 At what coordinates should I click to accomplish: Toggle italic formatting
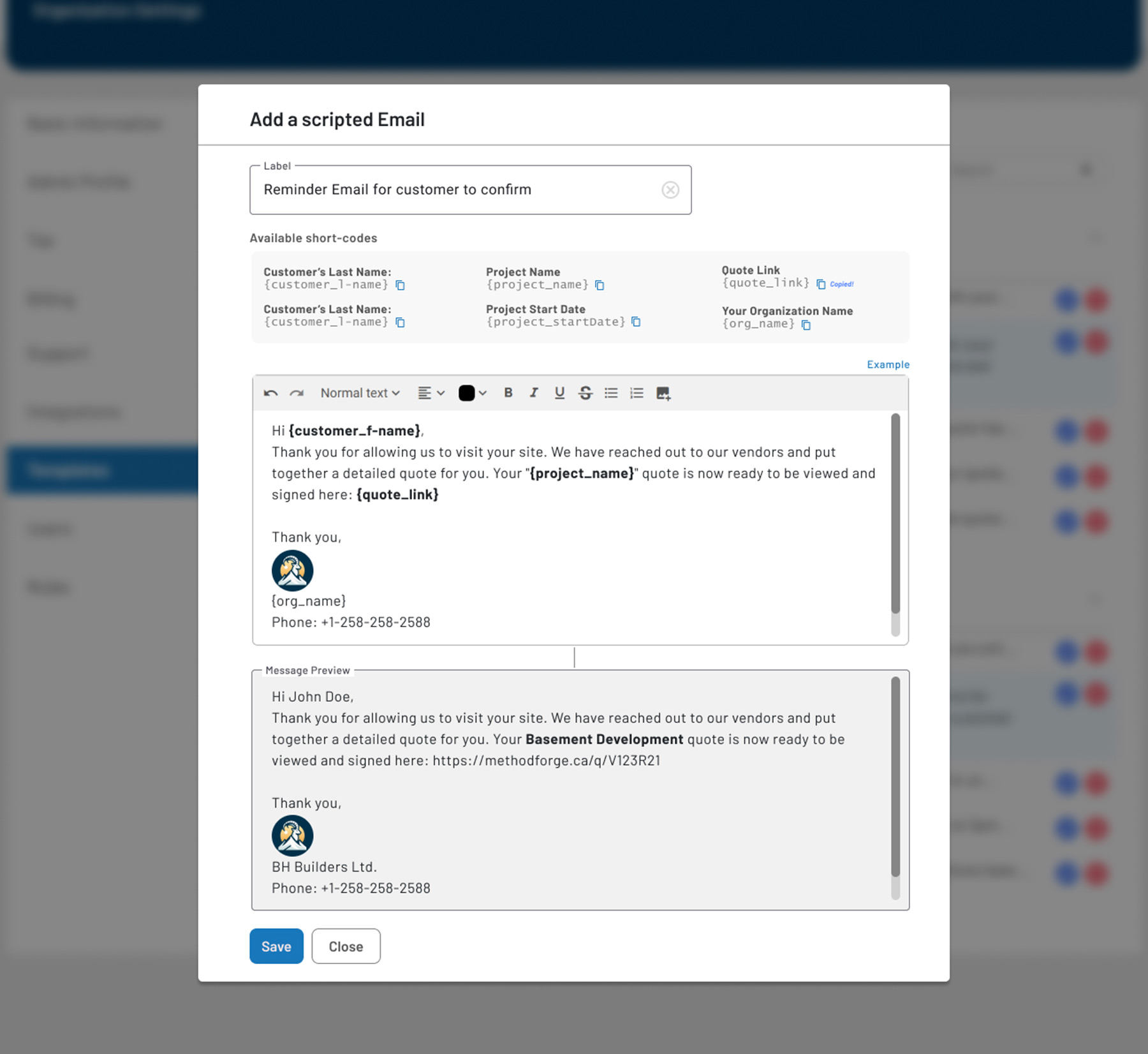coord(534,393)
